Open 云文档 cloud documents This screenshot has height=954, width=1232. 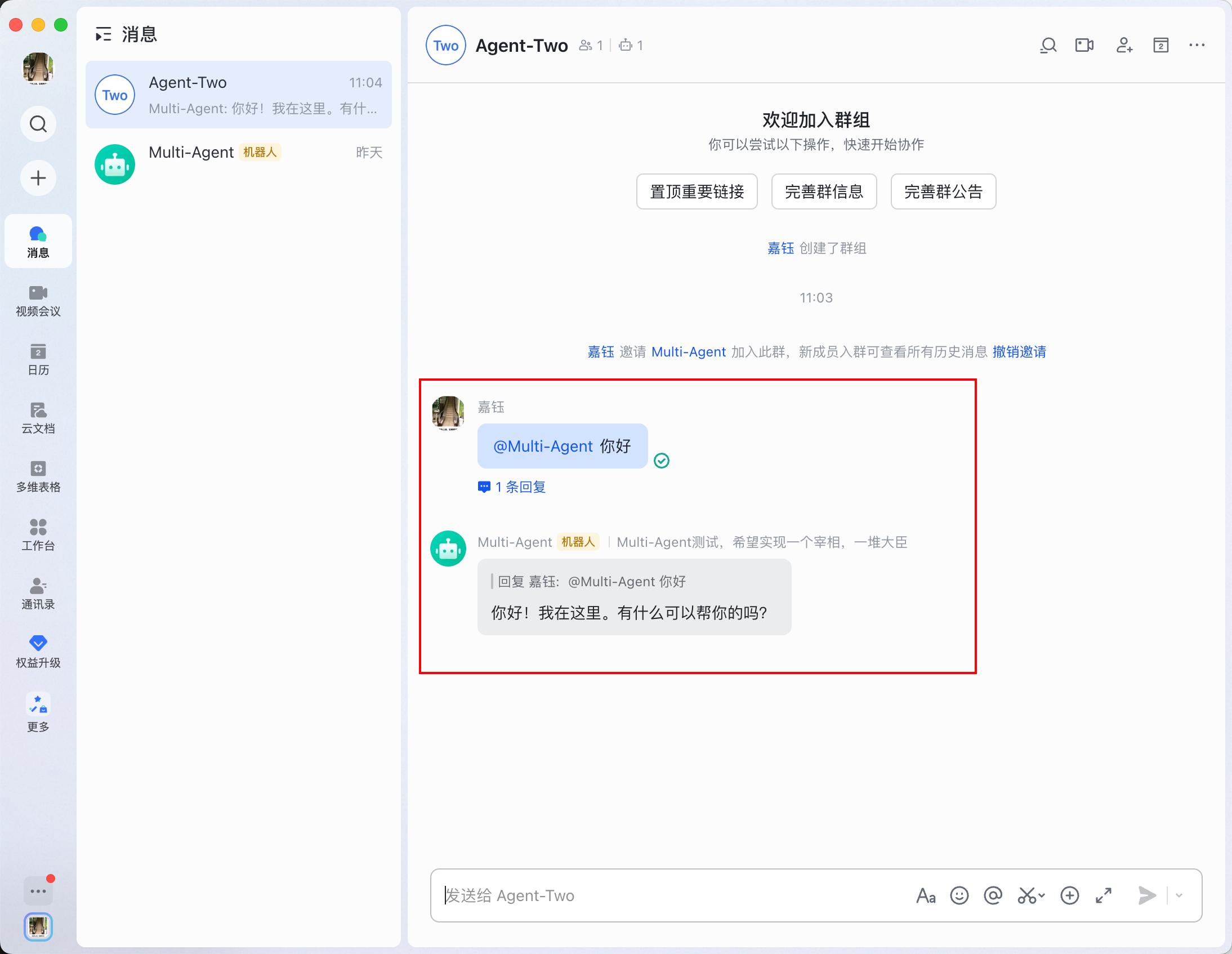click(x=38, y=418)
